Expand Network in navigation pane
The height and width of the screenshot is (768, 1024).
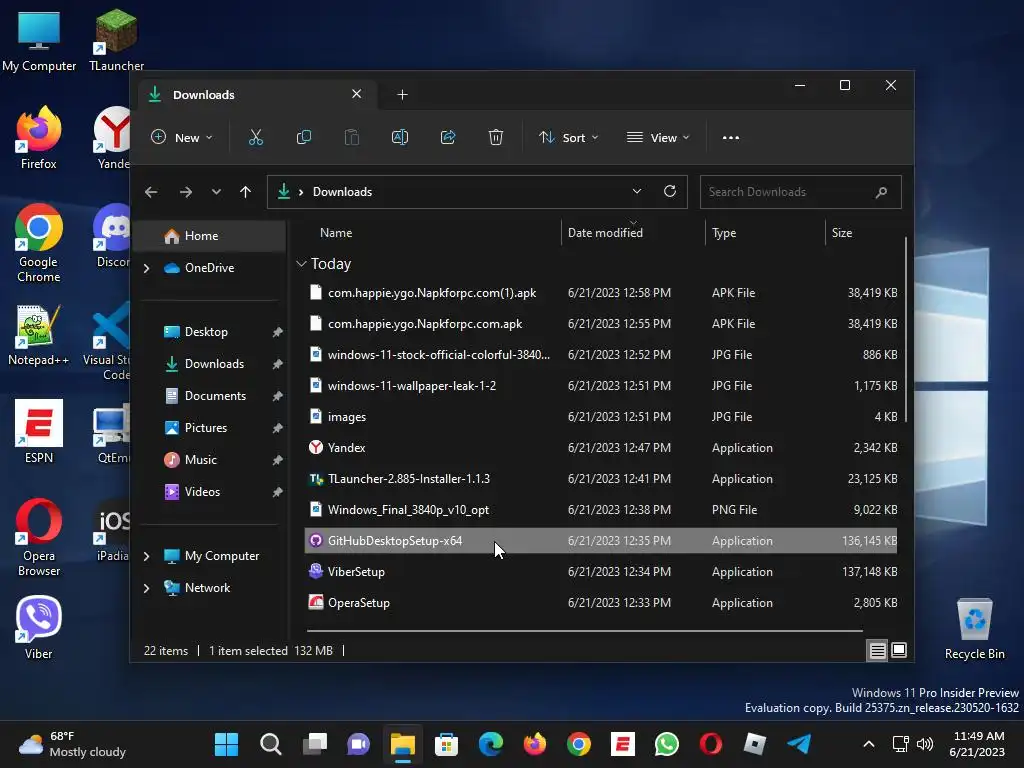point(147,588)
